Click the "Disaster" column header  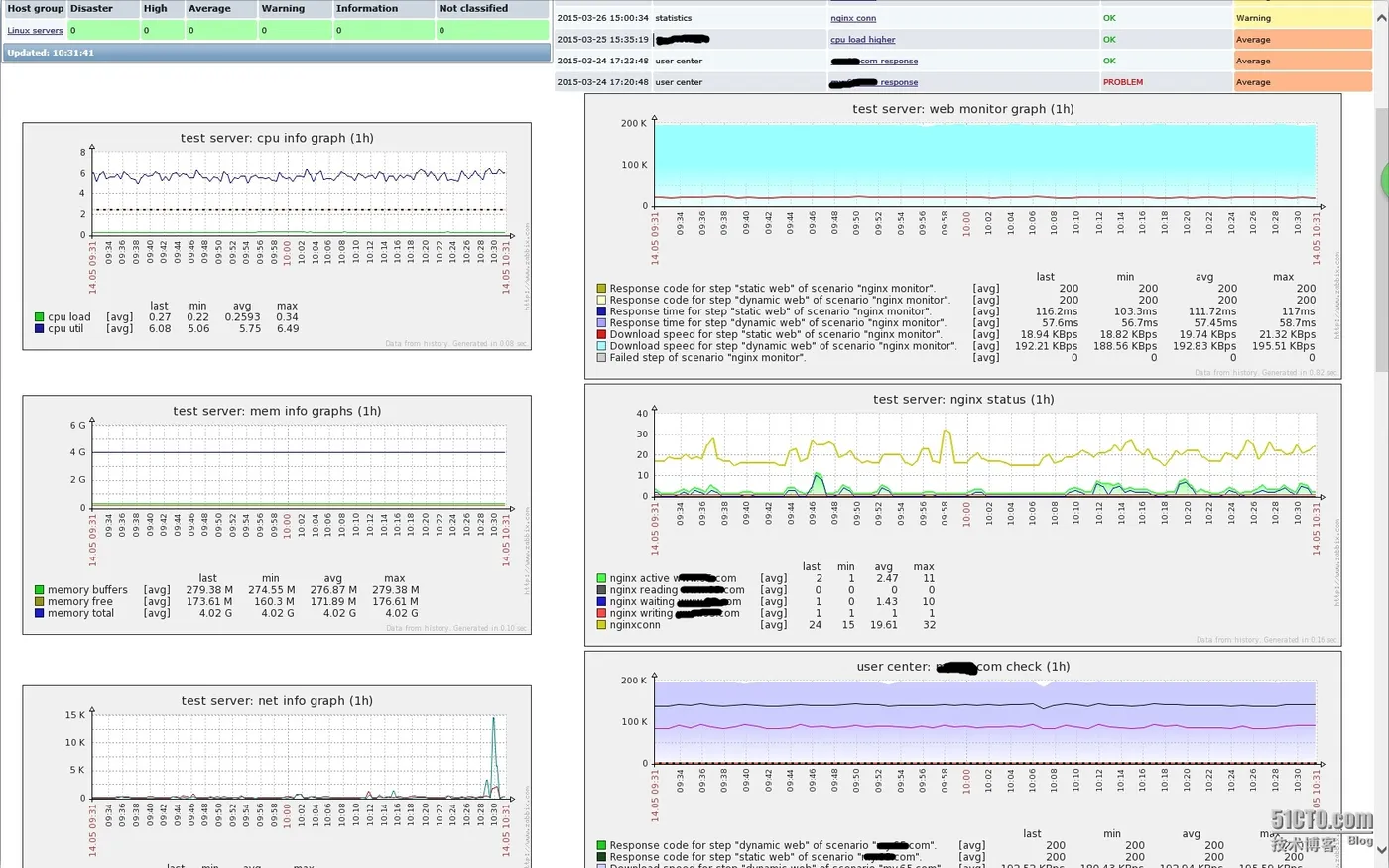click(102, 8)
